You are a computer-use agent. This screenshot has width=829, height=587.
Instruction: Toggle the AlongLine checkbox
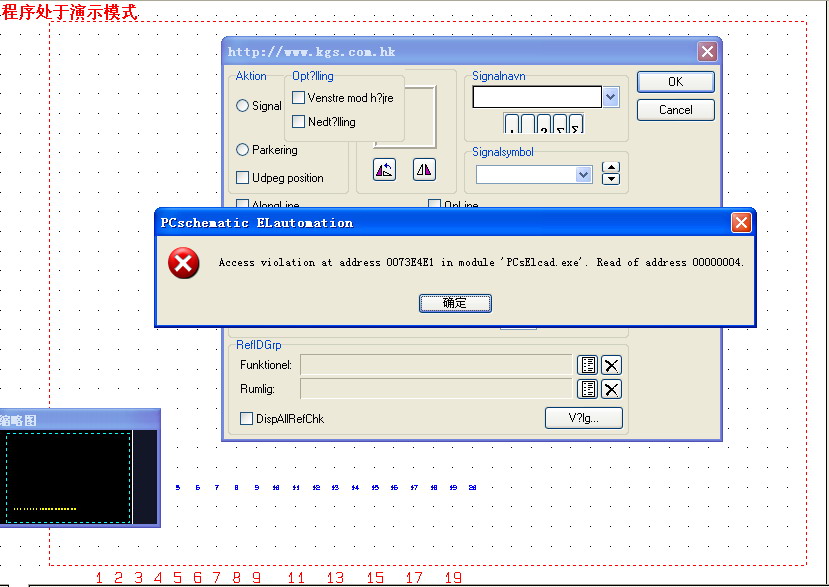pyautogui.click(x=242, y=204)
